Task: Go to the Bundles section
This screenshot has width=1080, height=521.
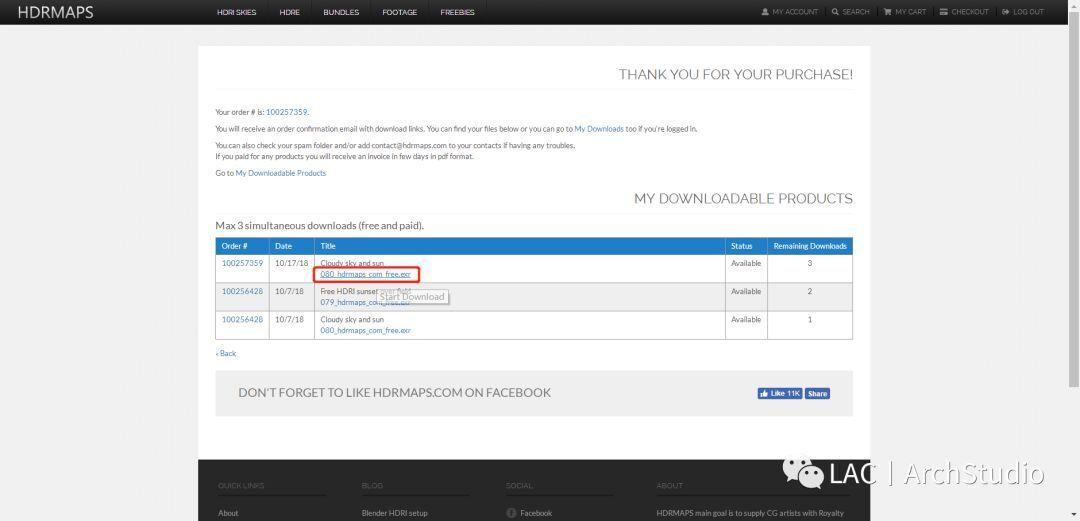Action: click(341, 12)
